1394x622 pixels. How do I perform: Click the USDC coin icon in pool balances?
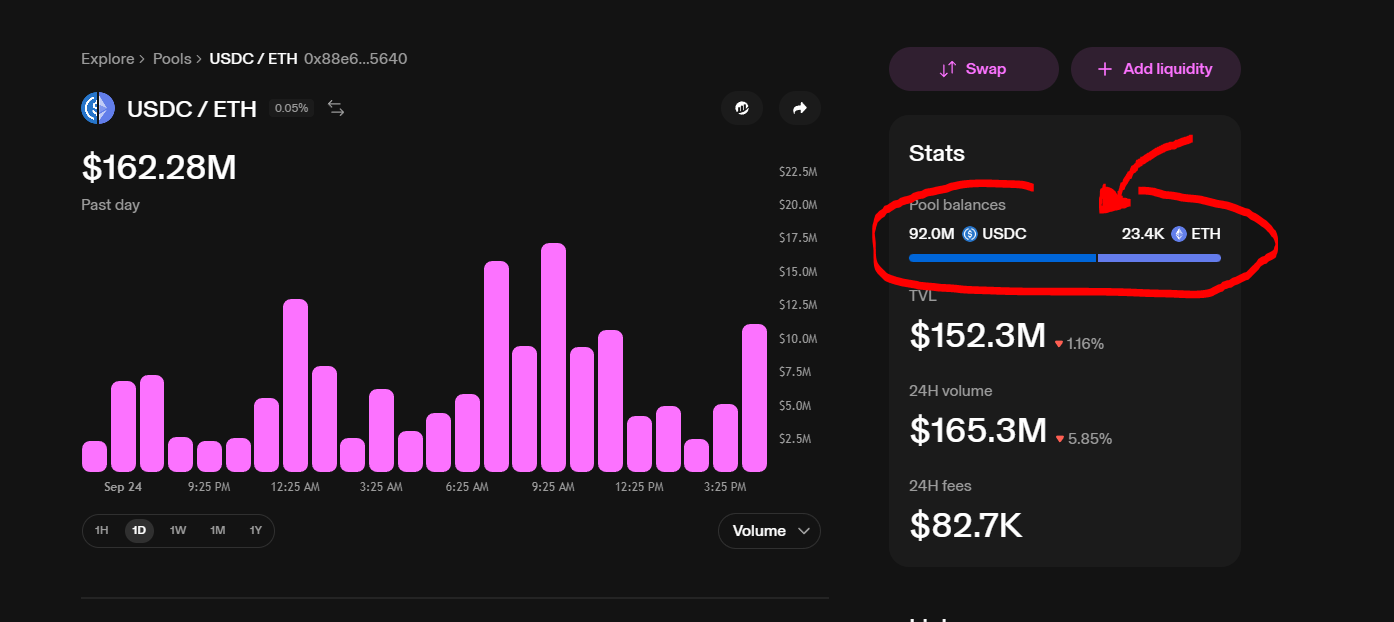click(x=970, y=234)
